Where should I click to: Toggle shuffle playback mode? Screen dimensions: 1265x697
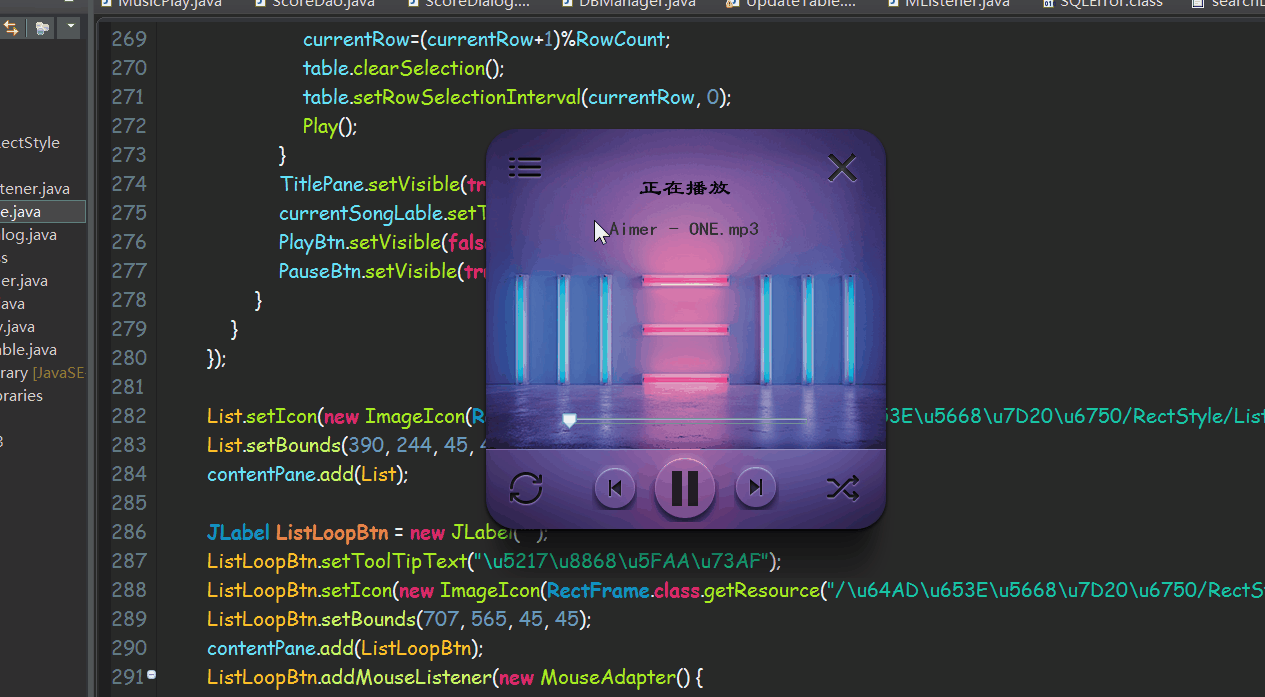coord(842,488)
